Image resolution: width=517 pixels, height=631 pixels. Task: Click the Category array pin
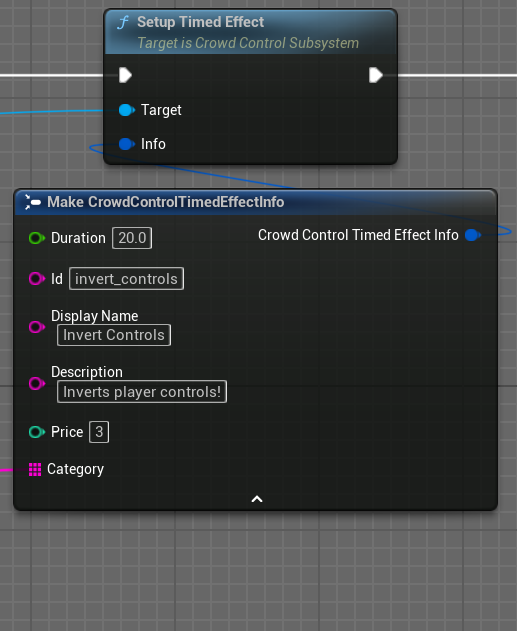35,469
